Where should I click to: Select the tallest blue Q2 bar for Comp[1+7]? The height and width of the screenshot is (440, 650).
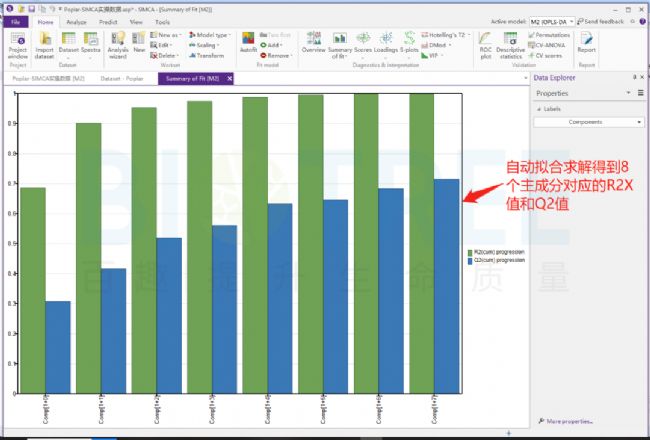coord(446,286)
